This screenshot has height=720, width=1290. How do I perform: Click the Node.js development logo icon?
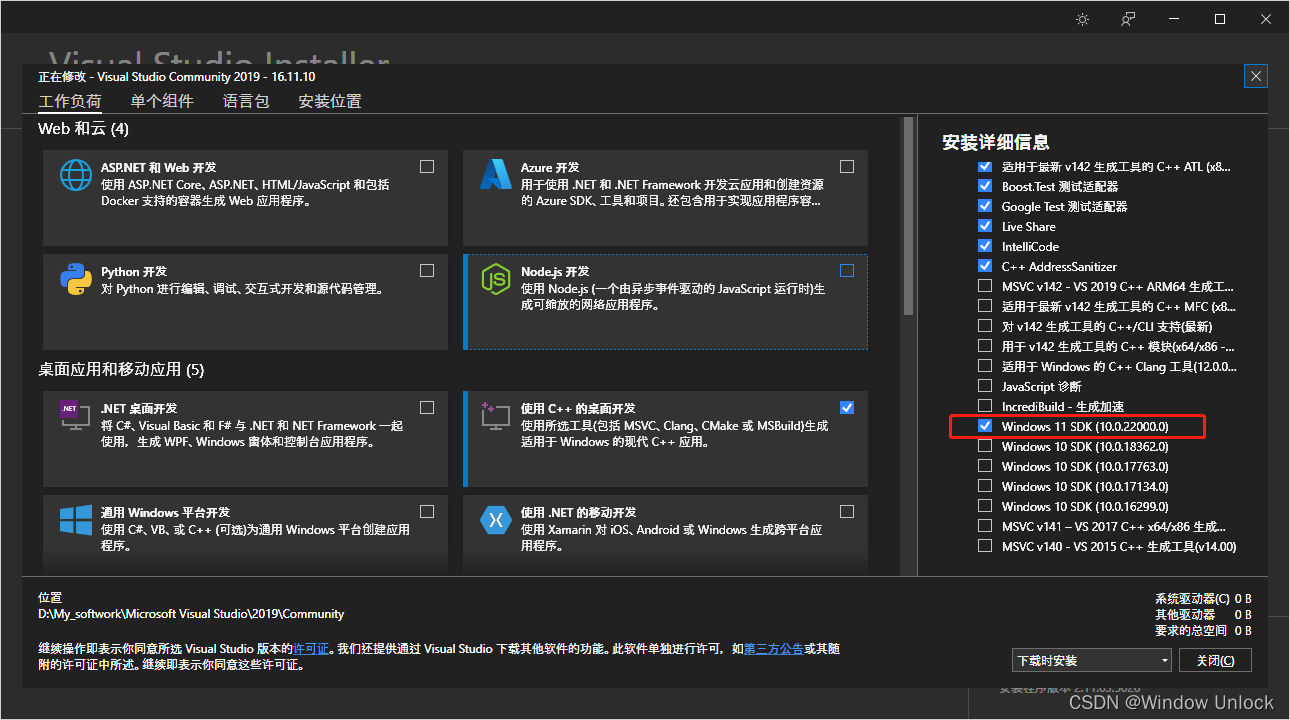pyautogui.click(x=496, y=279)
